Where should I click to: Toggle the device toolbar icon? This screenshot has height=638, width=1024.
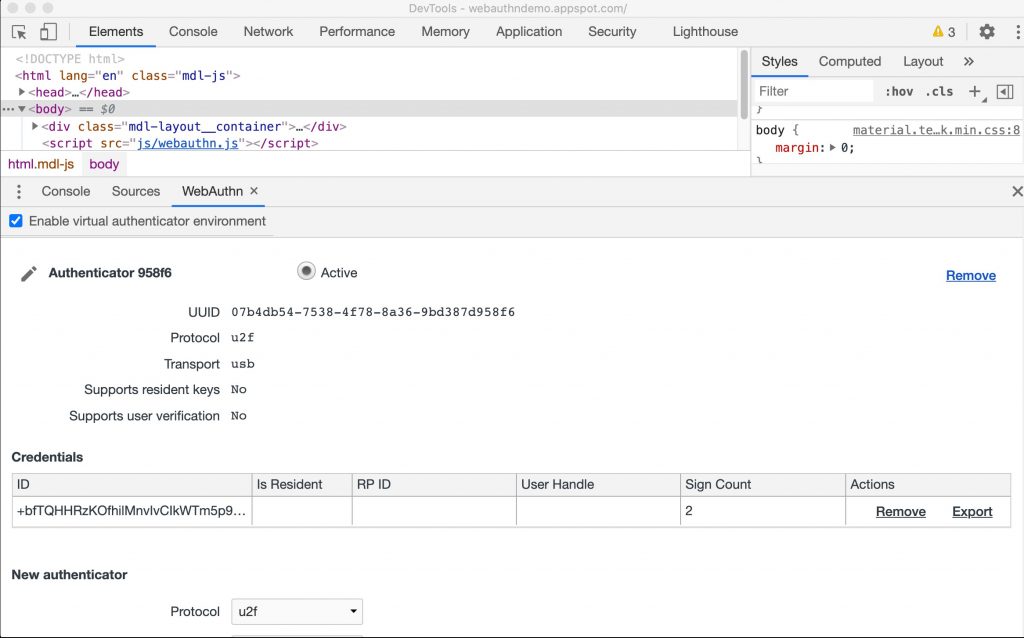tap(48, 31)
